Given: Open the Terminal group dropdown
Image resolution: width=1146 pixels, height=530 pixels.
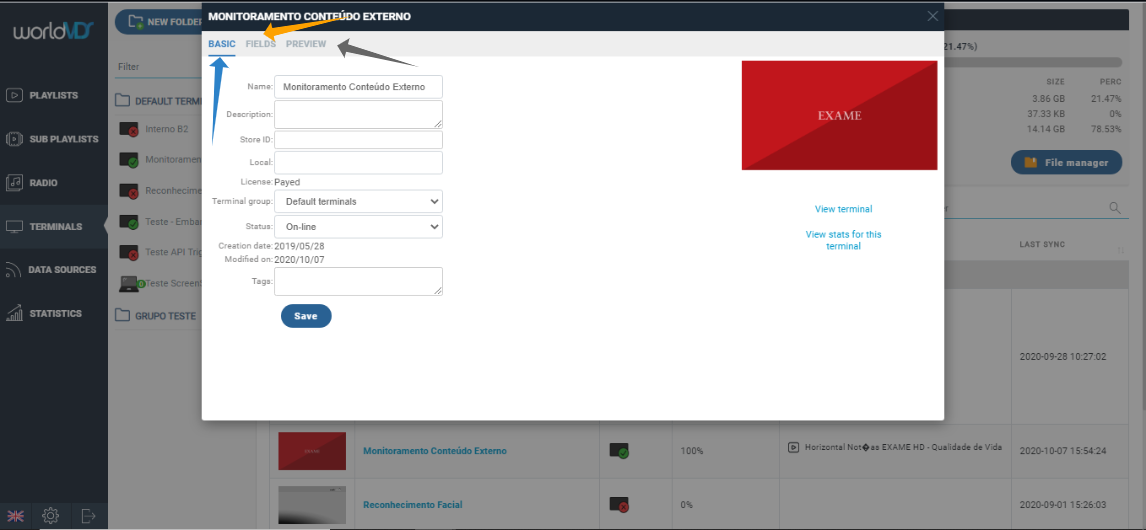Looking at the screenshot, I should tap(358, 201).
